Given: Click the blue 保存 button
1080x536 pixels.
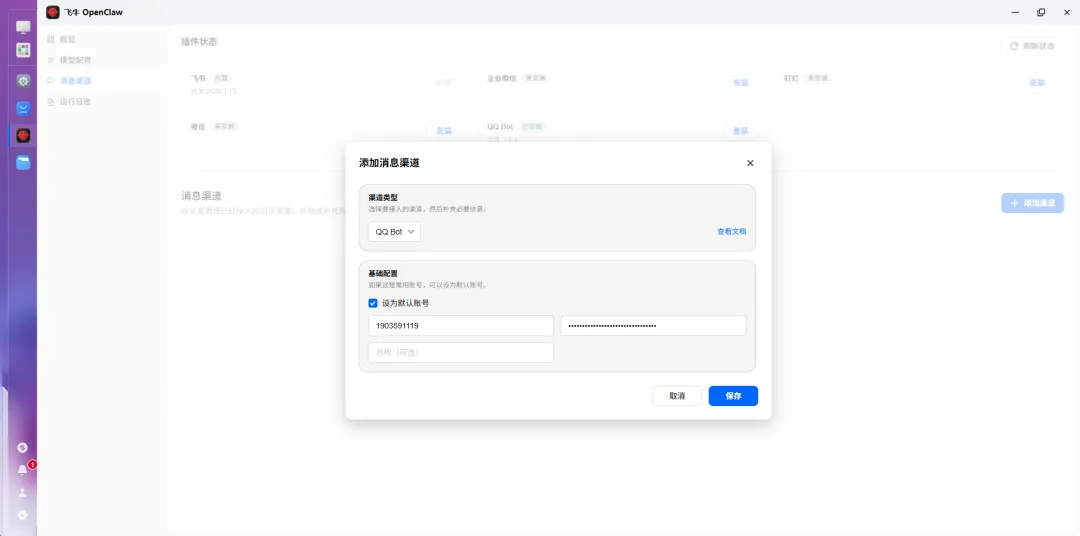Looking at the screenshot, I should (734, 396).
